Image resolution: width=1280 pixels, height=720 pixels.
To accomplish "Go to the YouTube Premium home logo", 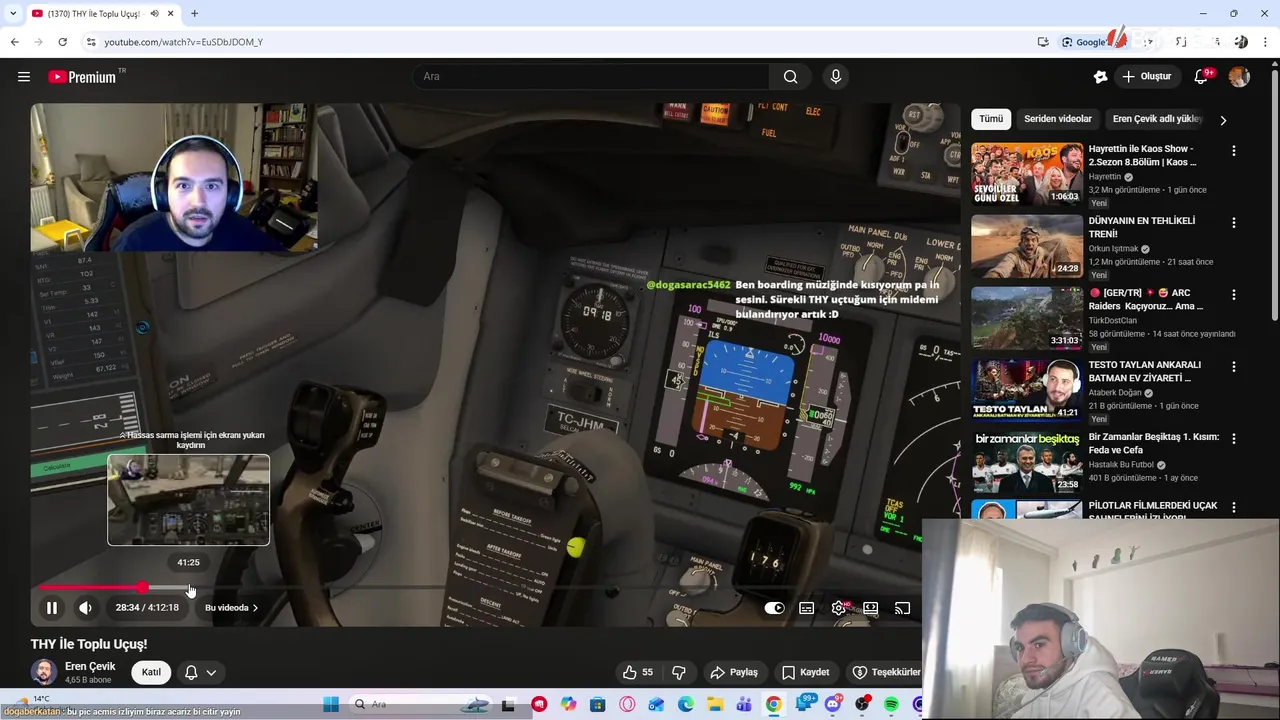I will (x=83, y=77).
